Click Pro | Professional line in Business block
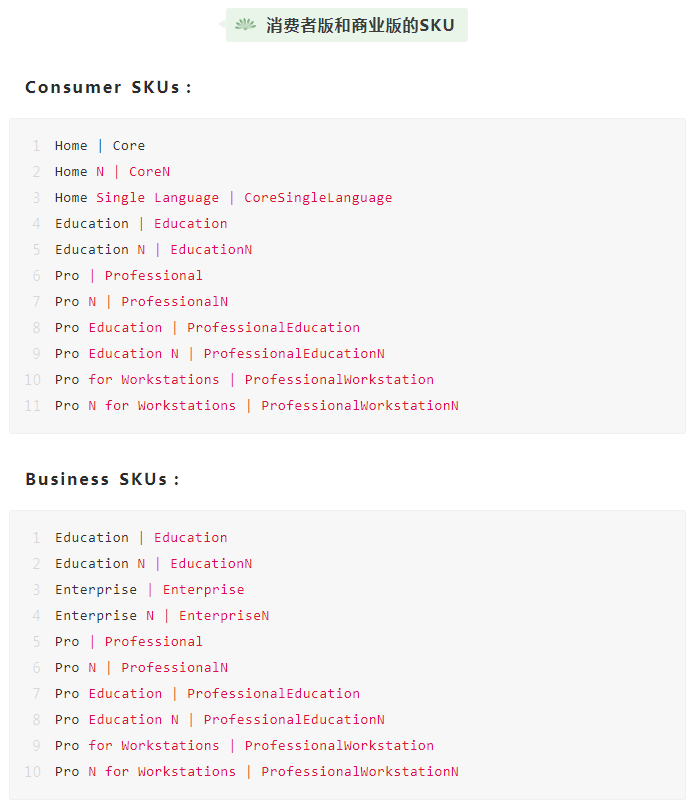This screenshot has width=695, height=812. pos(129,641)
